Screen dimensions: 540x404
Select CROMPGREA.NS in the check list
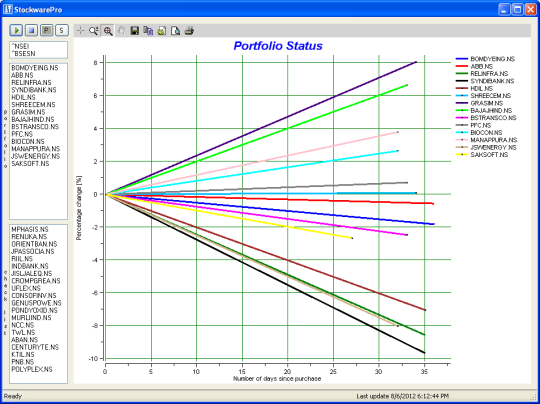pos(36,281)
